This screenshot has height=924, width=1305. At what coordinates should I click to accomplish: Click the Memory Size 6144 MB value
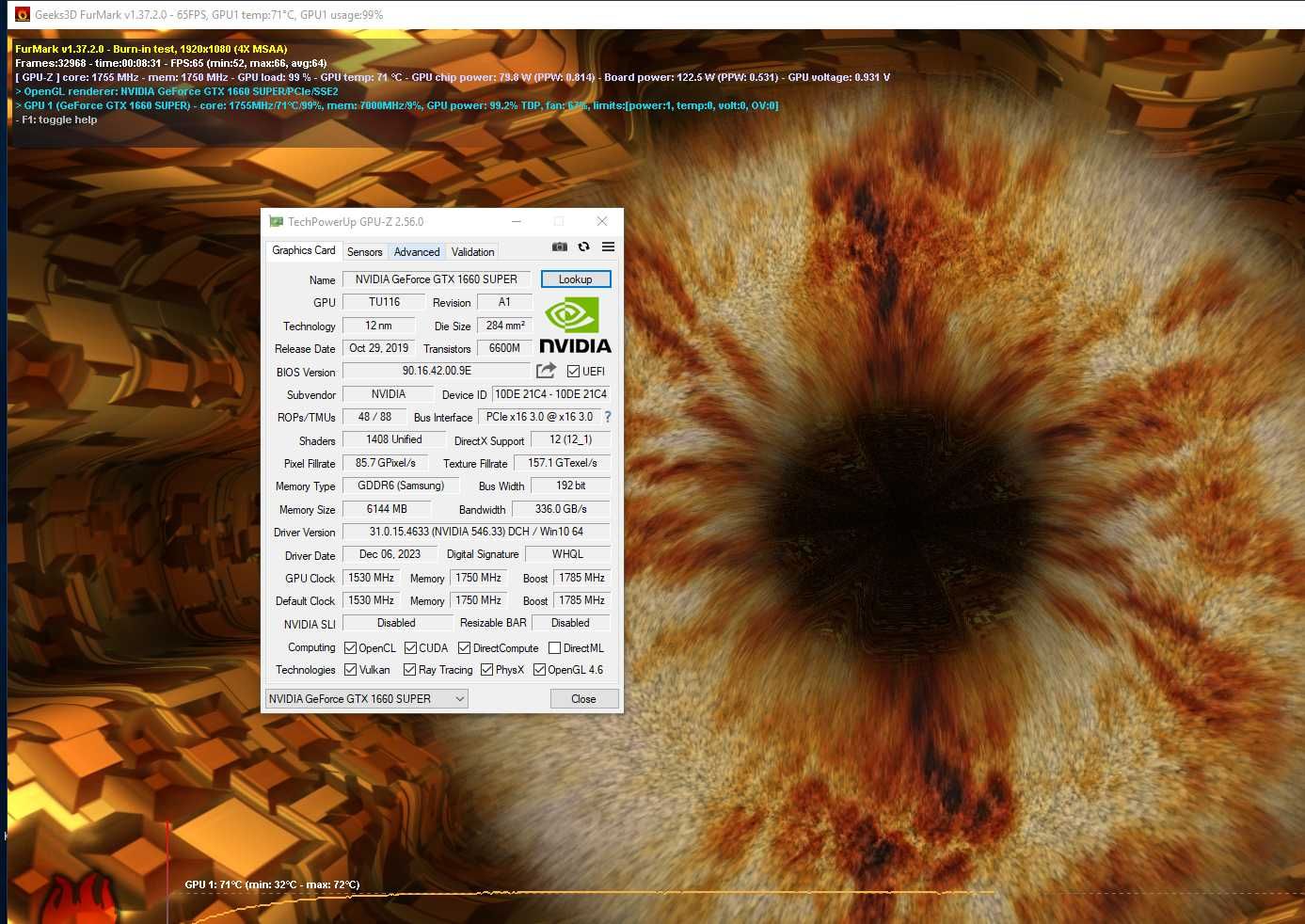pyautogui.click(x=387, y=509)
